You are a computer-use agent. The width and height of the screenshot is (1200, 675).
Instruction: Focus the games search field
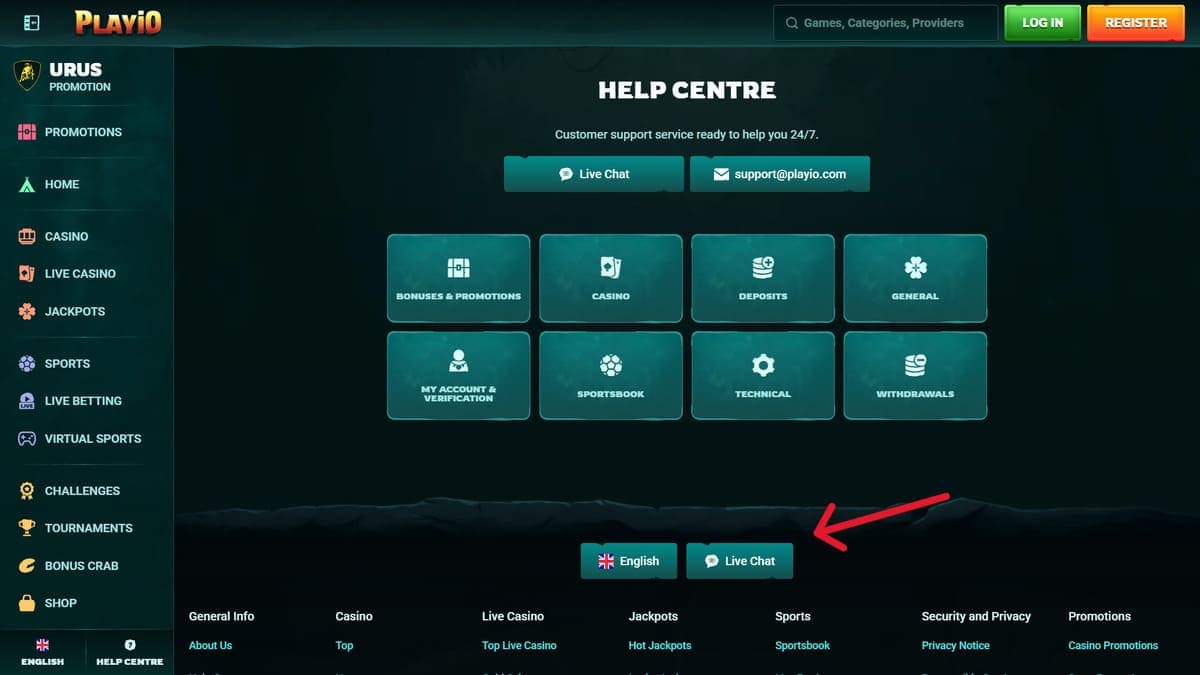(x=885, y=22)
